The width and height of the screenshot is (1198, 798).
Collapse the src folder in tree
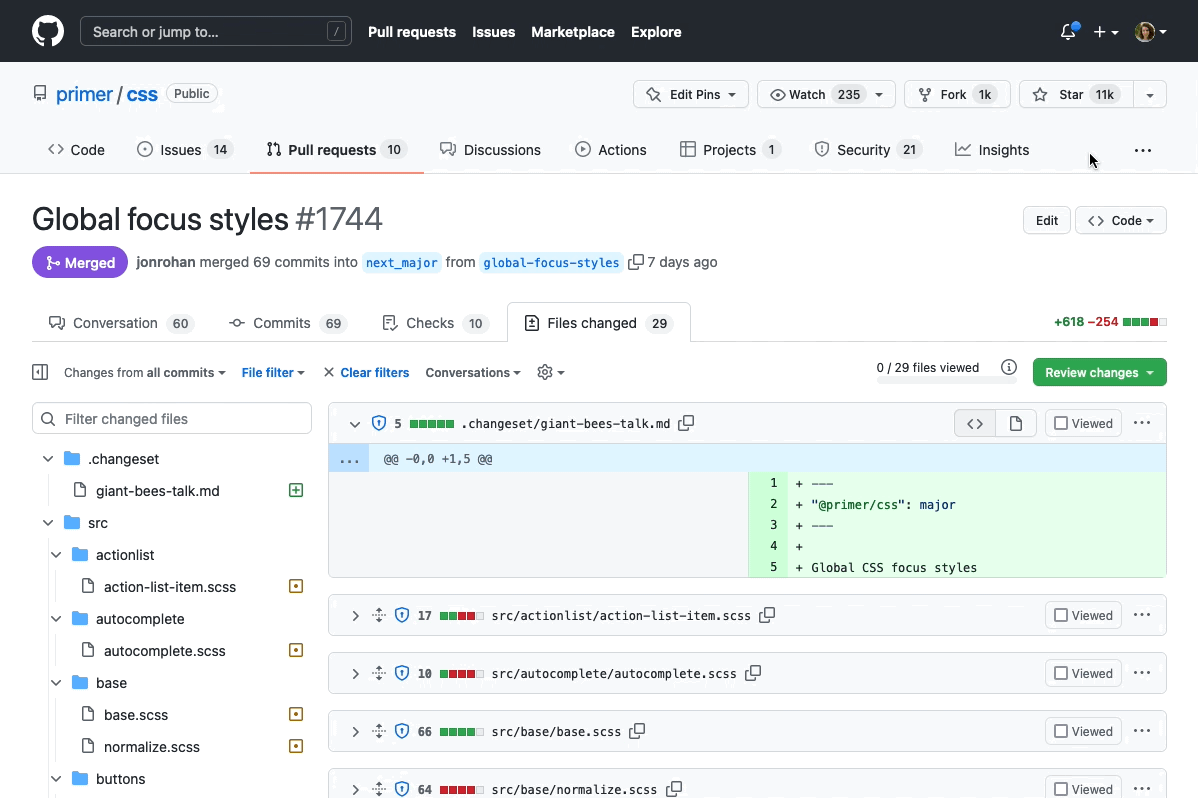point(48,523)
